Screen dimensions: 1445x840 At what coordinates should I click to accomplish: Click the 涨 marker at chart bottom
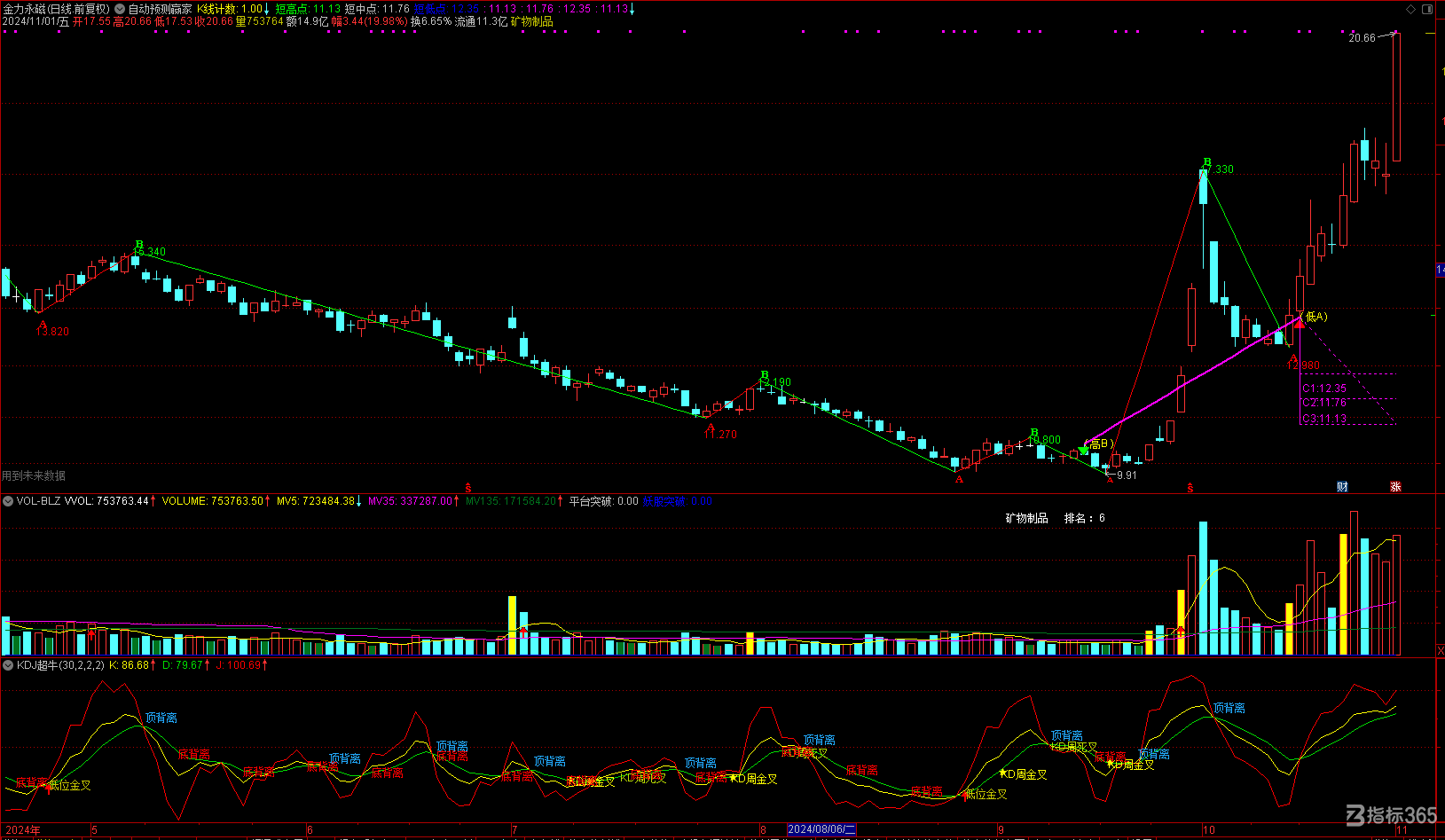[1395, 486]
